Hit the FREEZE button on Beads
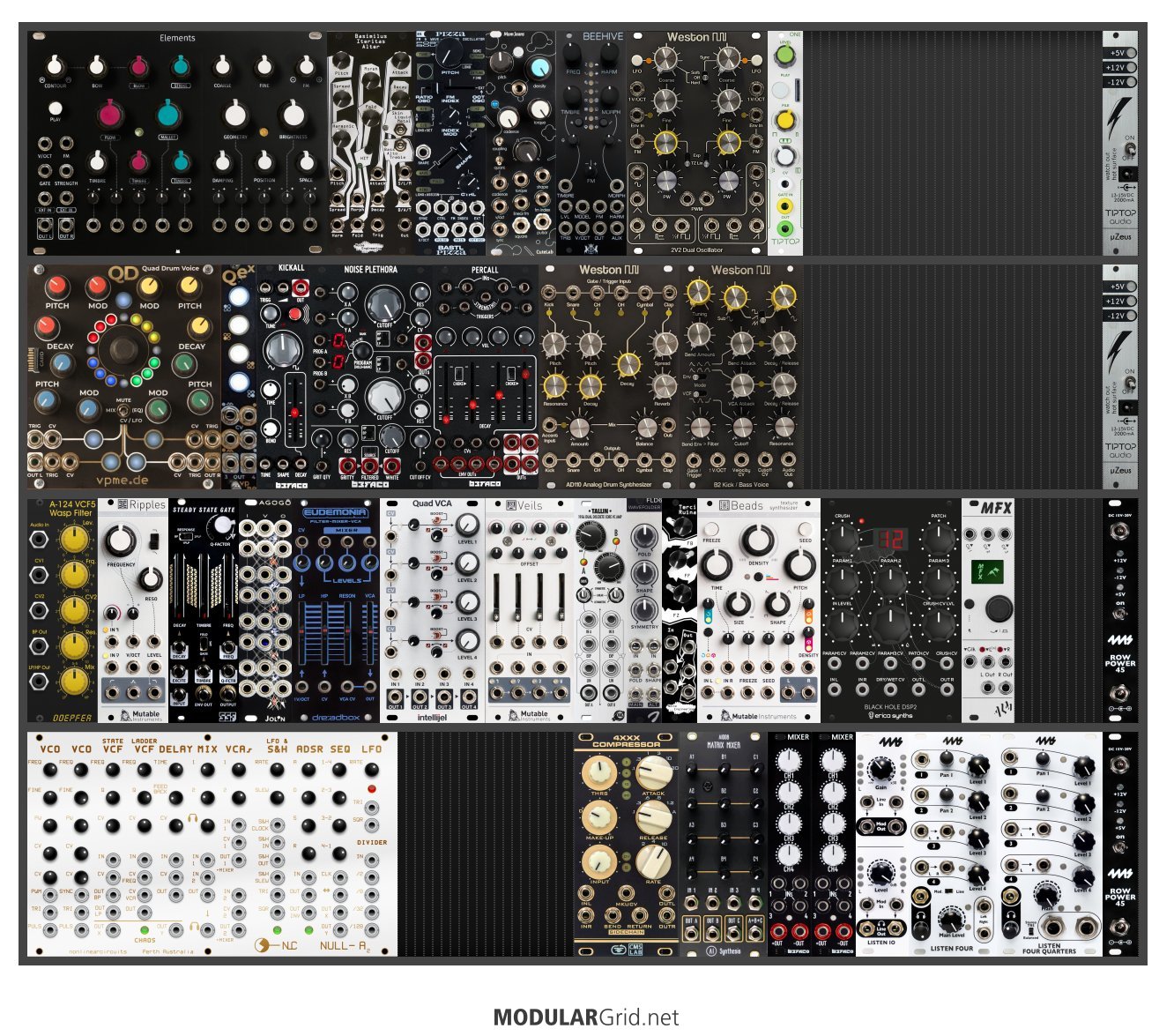 [710, 530]
